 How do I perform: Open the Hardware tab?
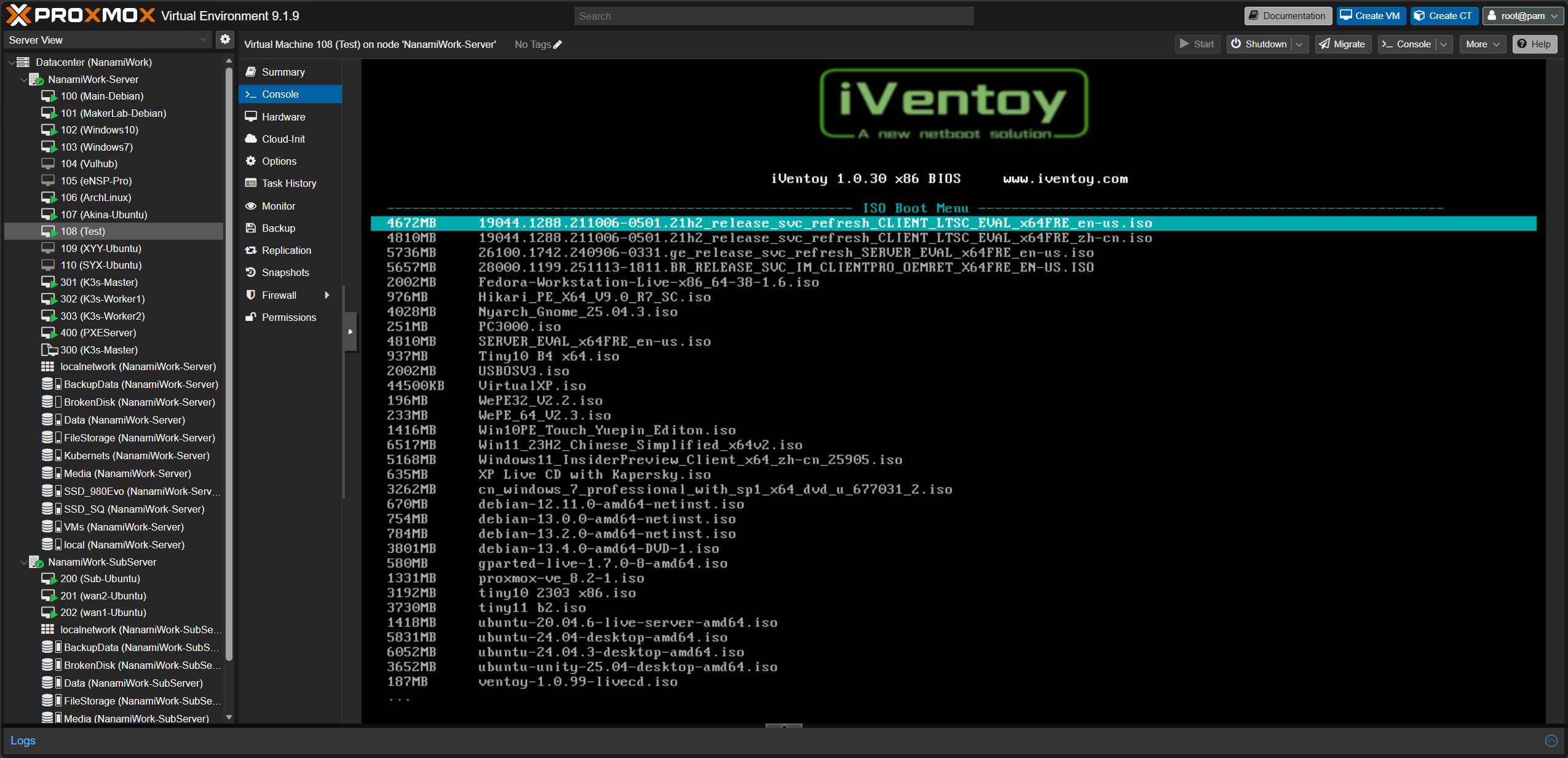tap(290, 116)
